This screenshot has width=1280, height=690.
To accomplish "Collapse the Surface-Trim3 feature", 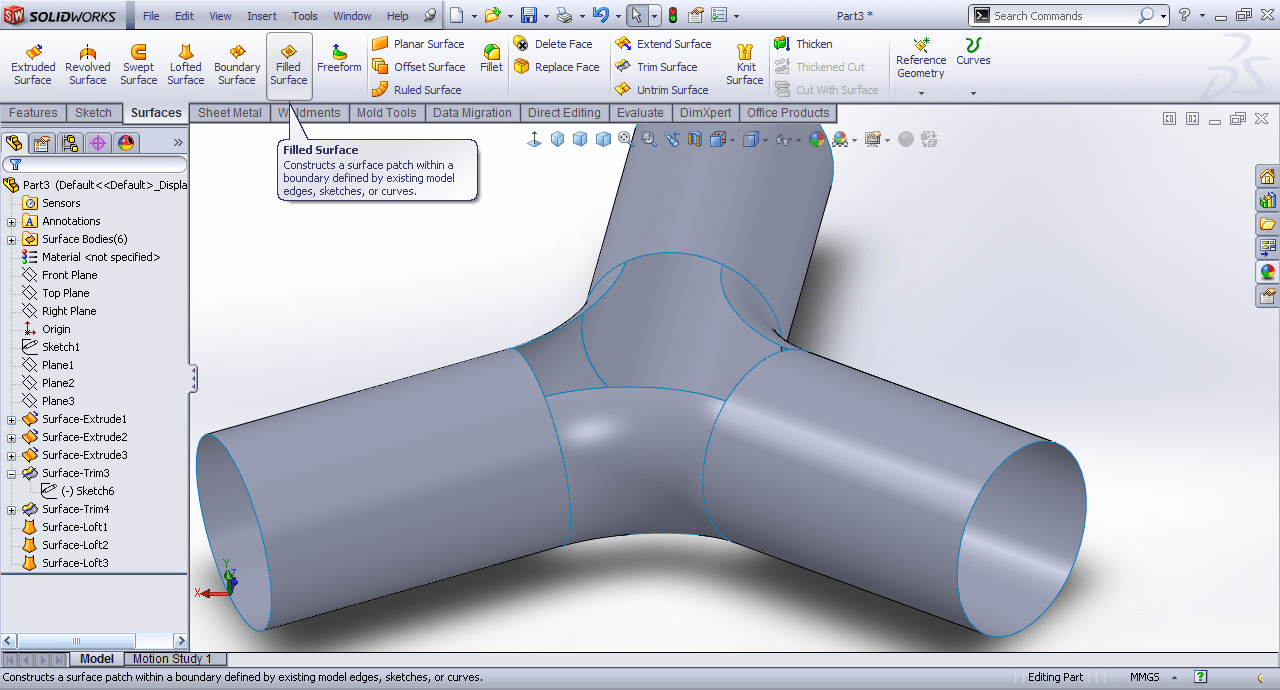I will 12,473.
